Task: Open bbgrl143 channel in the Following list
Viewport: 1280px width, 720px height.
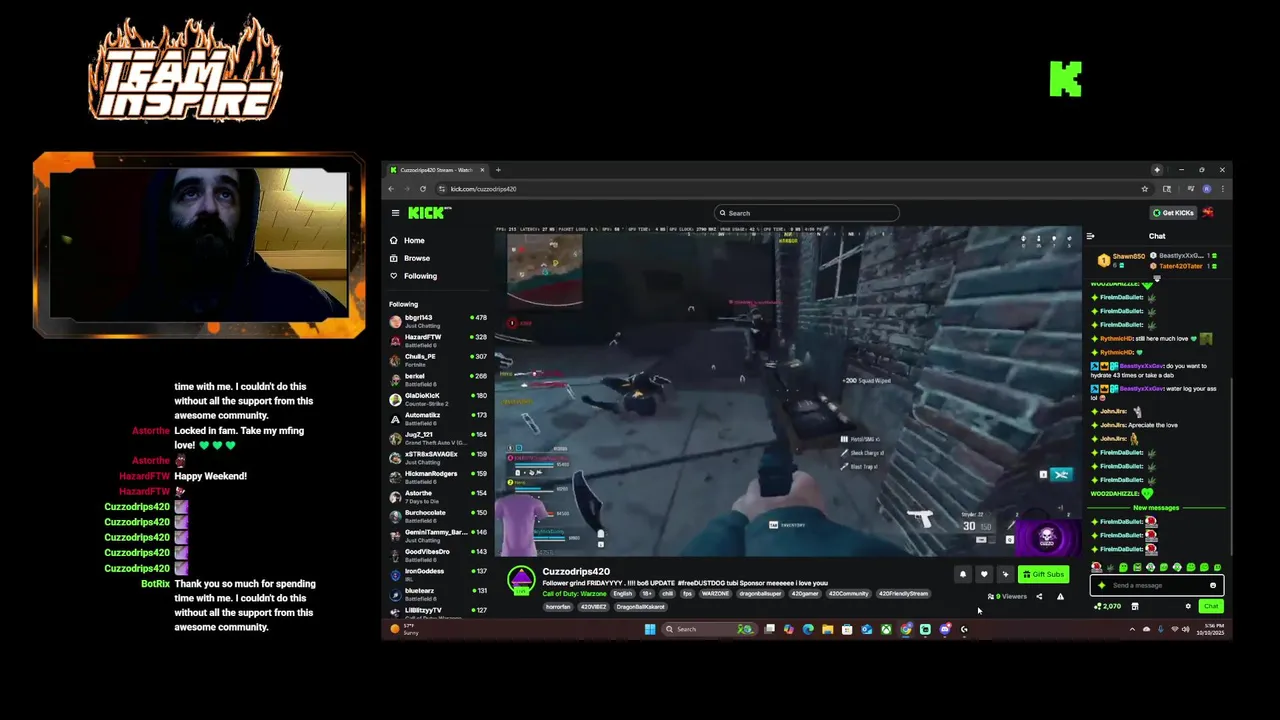Action: [x=438, y=321]
